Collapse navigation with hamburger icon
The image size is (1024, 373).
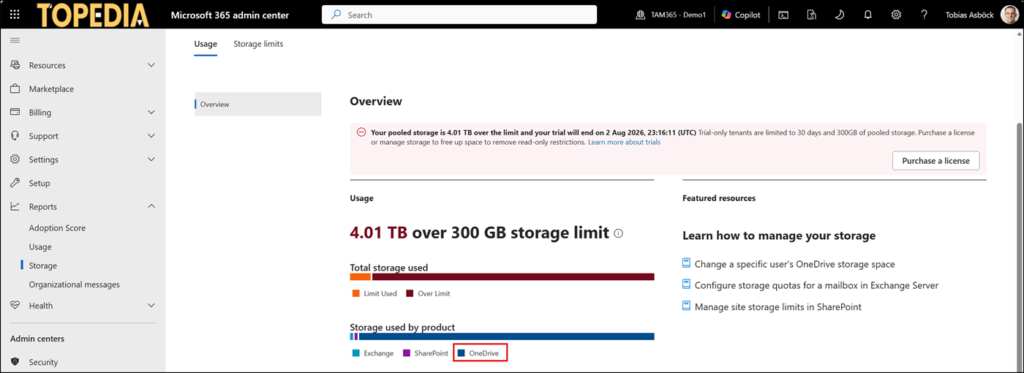[x=14, y=41]
